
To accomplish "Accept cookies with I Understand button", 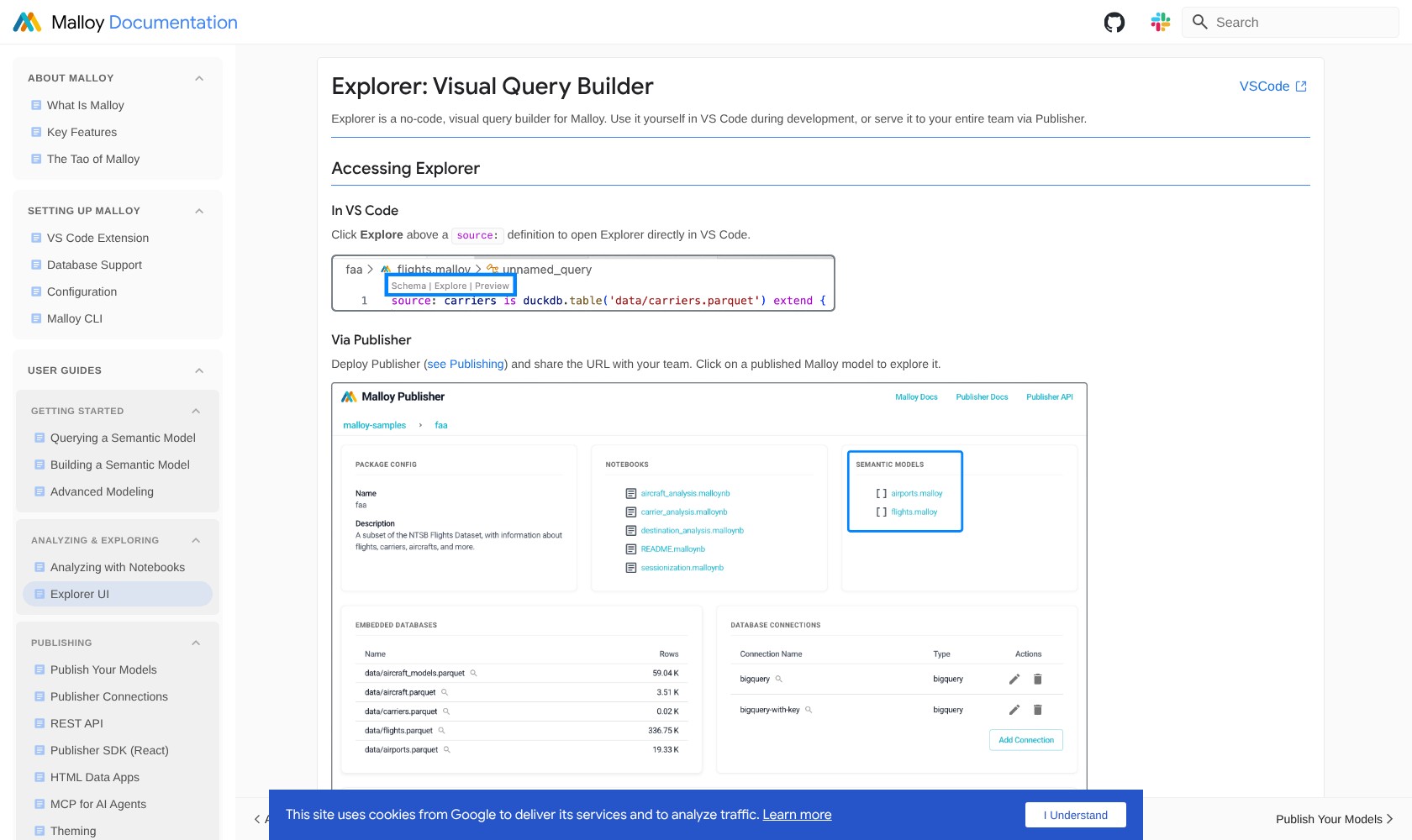I will [x=1076, y=815].
